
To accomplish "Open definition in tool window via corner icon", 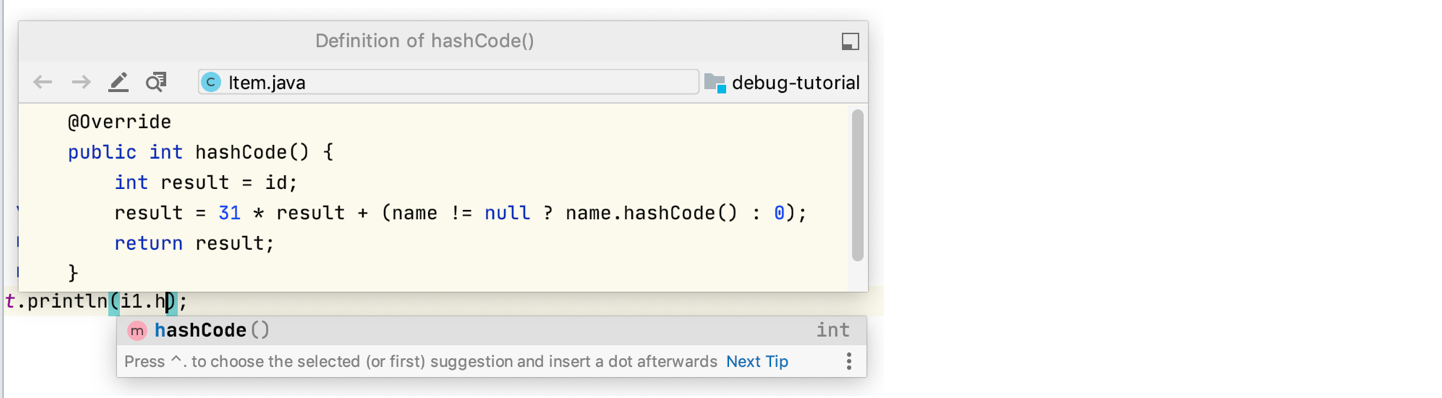I will pyautogui.click(x=850, y=41).
